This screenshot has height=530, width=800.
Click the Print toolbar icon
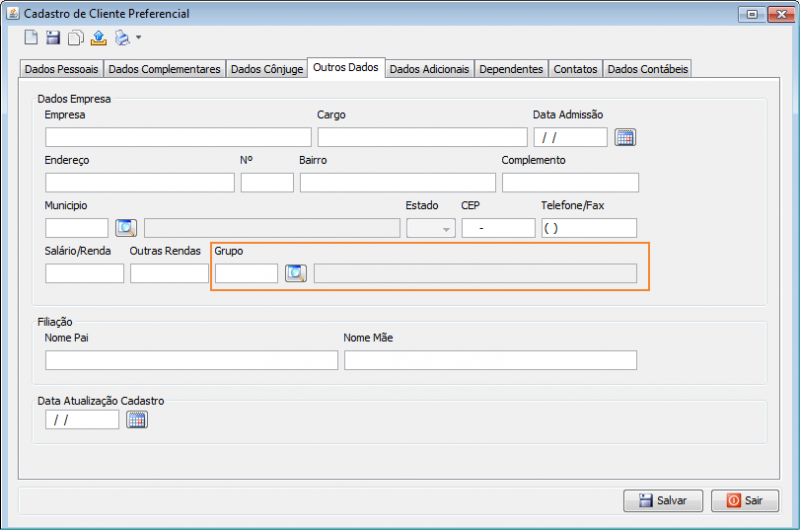(122, 38)
